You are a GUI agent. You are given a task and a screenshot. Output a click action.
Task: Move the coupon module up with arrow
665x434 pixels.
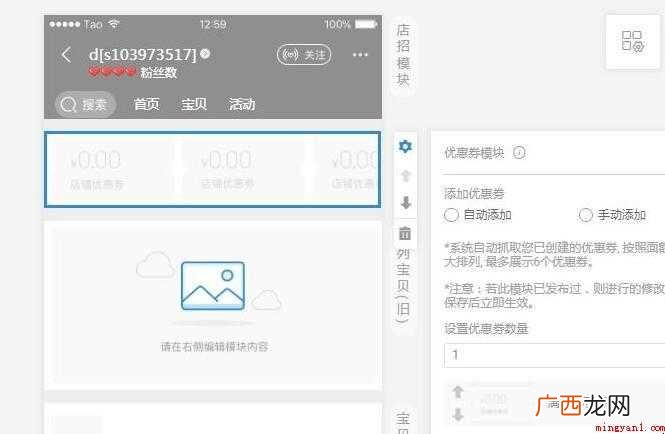click(x=405, y=175)
